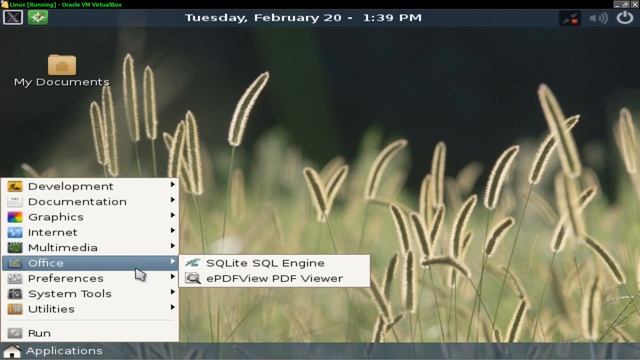Choose Run from the applications menu

coord(90,333)
